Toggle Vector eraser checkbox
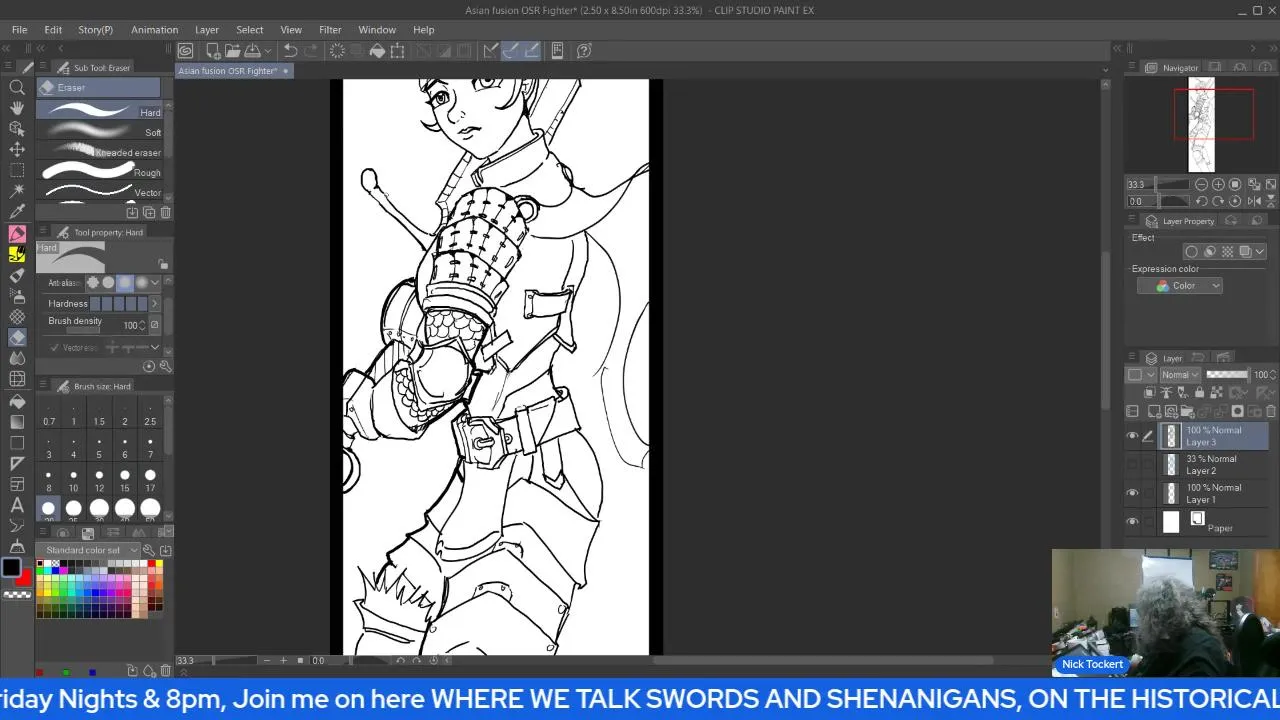The image size is (1280, 720). point(54,347)
